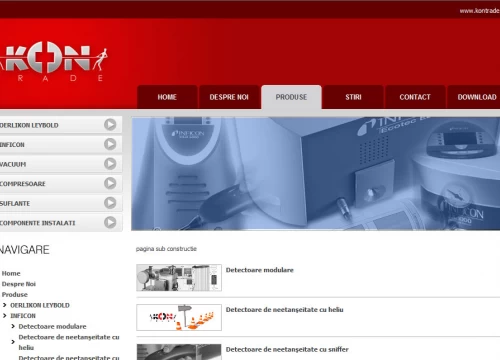The height and width of the screenshot is (360, 500).
Task: Click the Inficon banner image
Action: click(316, 173)
